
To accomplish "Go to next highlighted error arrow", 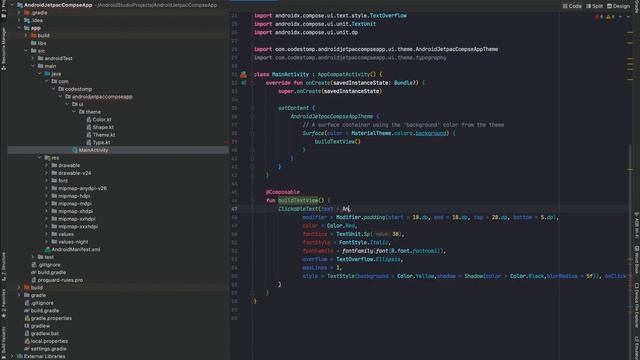I will (x=628, y=17).
